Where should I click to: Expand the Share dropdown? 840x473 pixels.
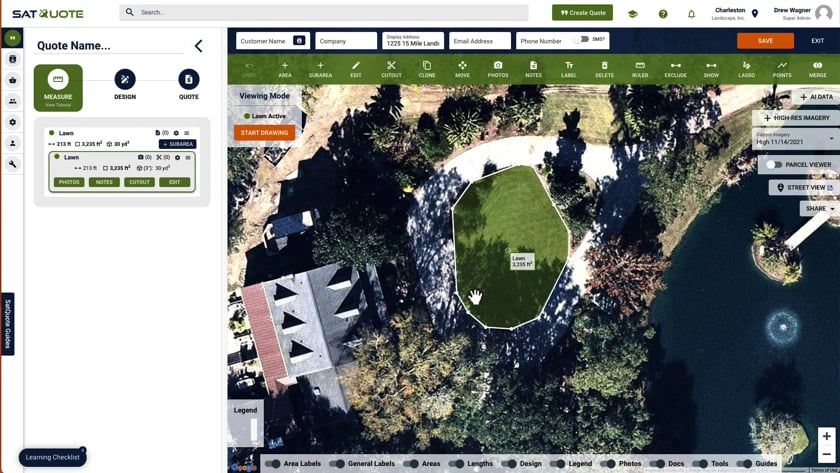pyautogui.click(x=820, y=208)
